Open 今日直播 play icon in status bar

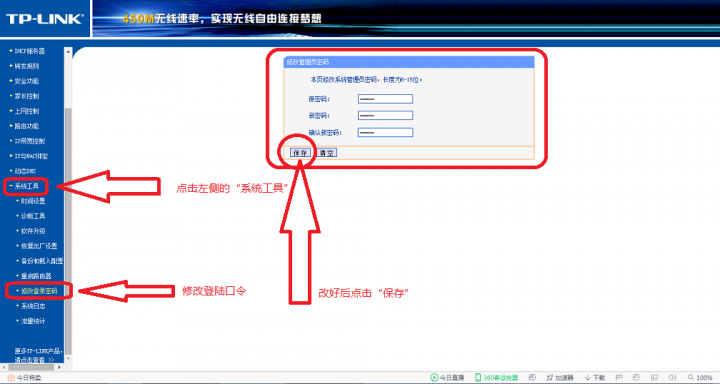point(434,378)
